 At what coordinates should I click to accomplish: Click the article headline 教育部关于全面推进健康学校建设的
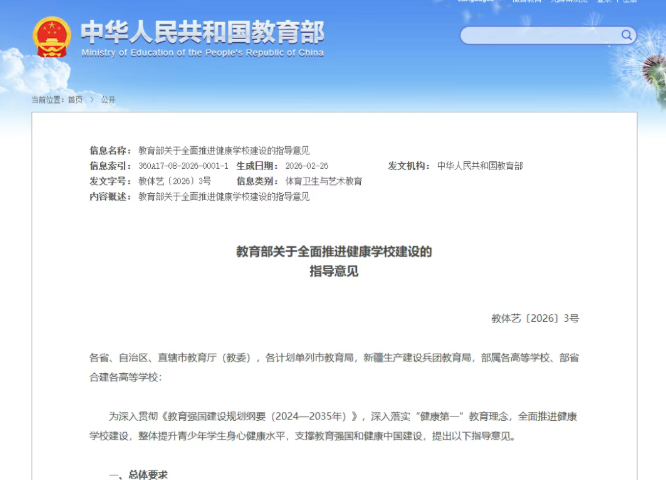point(333,251)
